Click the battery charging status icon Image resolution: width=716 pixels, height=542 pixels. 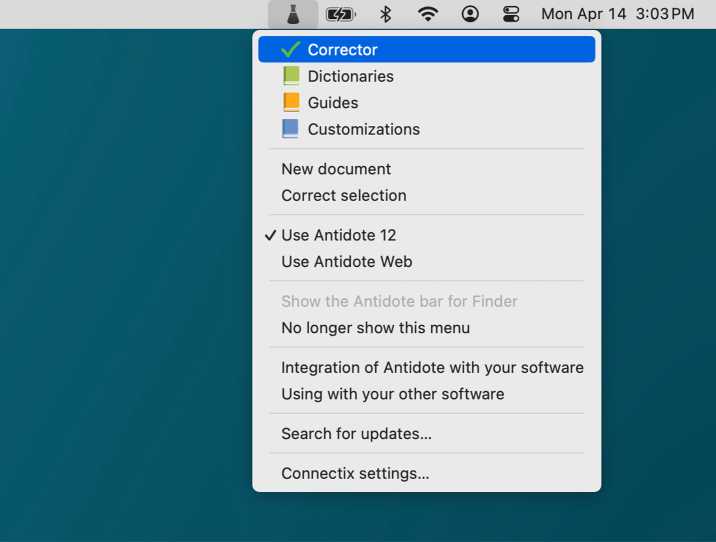pyautogui.click(x=341, y=14)
